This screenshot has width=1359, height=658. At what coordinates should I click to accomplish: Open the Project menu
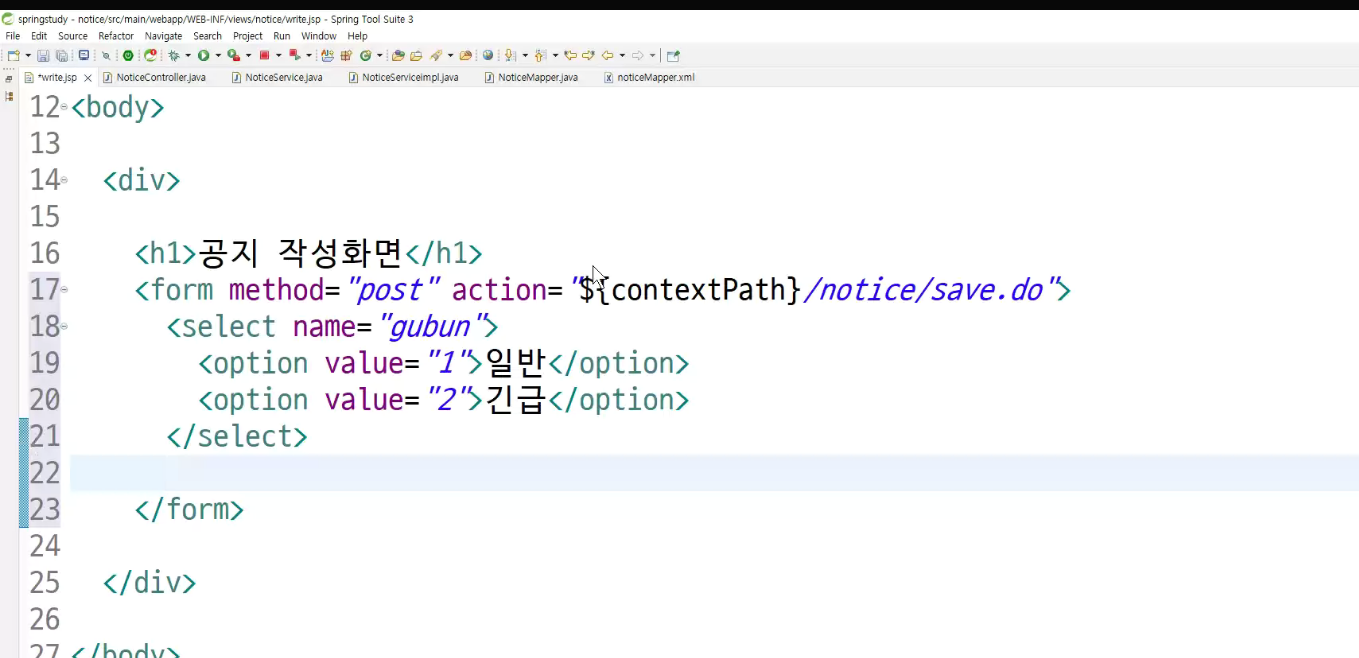point(248,36)
